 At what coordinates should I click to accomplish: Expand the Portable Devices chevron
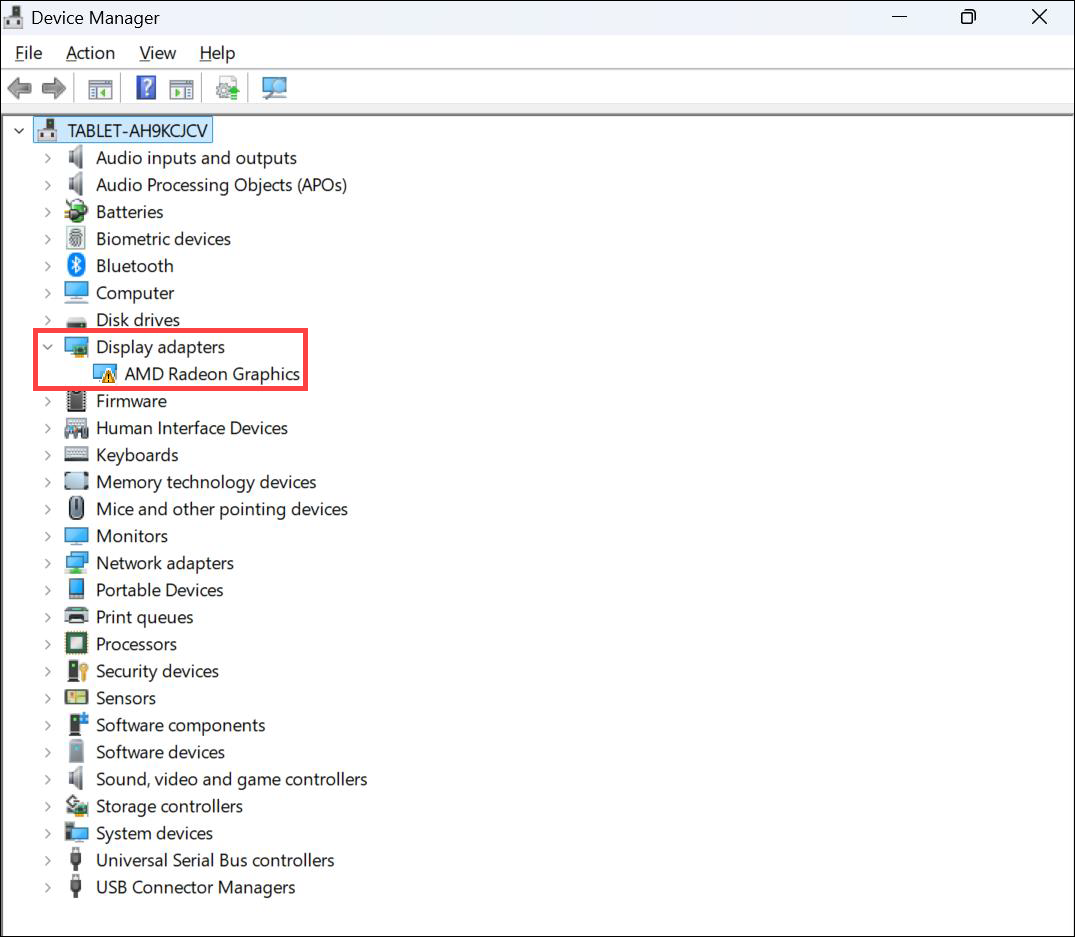click(x=47, y=590)
